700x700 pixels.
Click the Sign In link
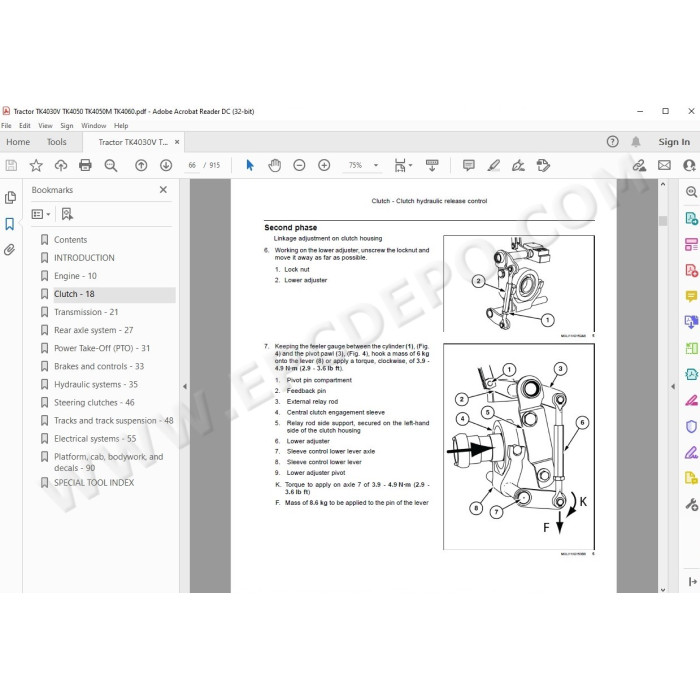coord(674,142)
